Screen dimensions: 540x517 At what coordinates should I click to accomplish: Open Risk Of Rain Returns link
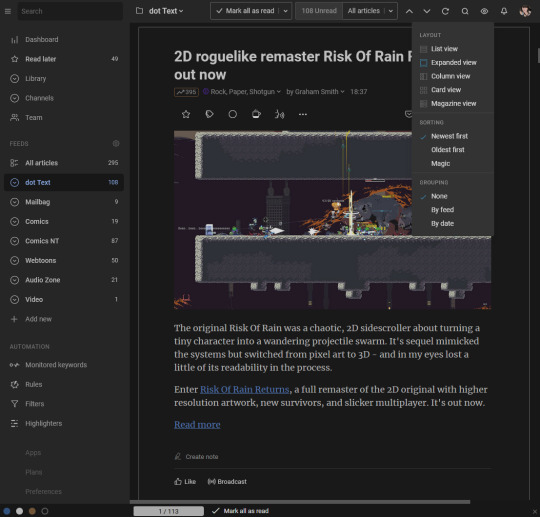tap(245, 390)
